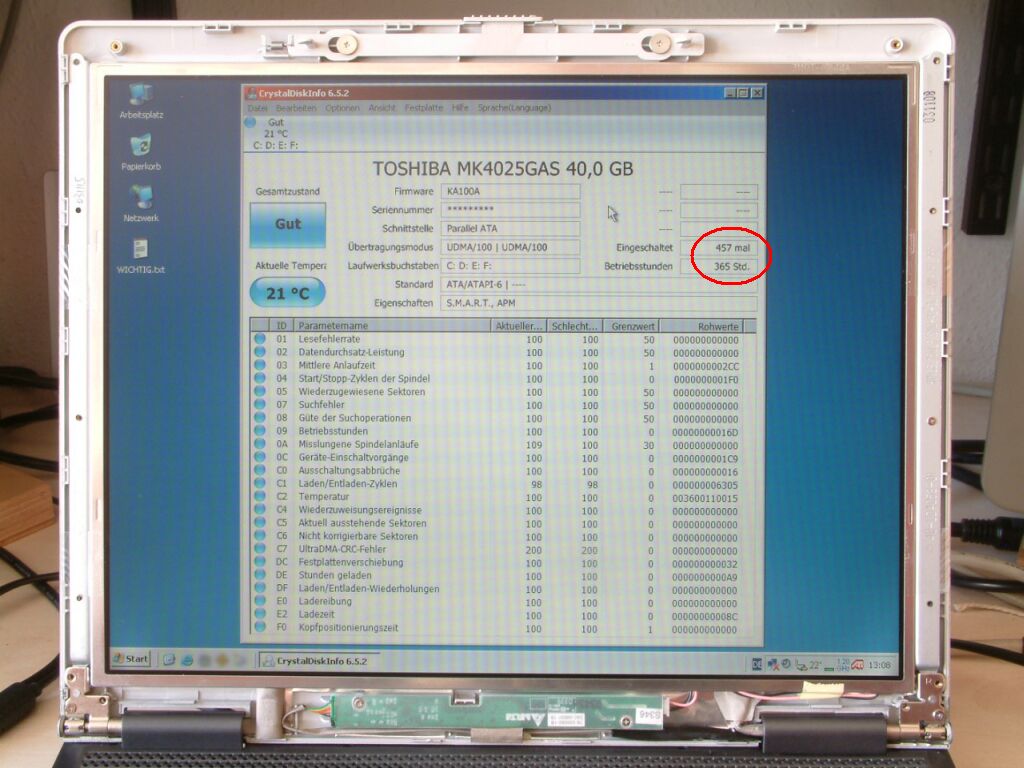Launch Internet Explorer from quick launch
Image resolution: width=1024 pixels, height=768 pixels.
(x=187, y=660)
